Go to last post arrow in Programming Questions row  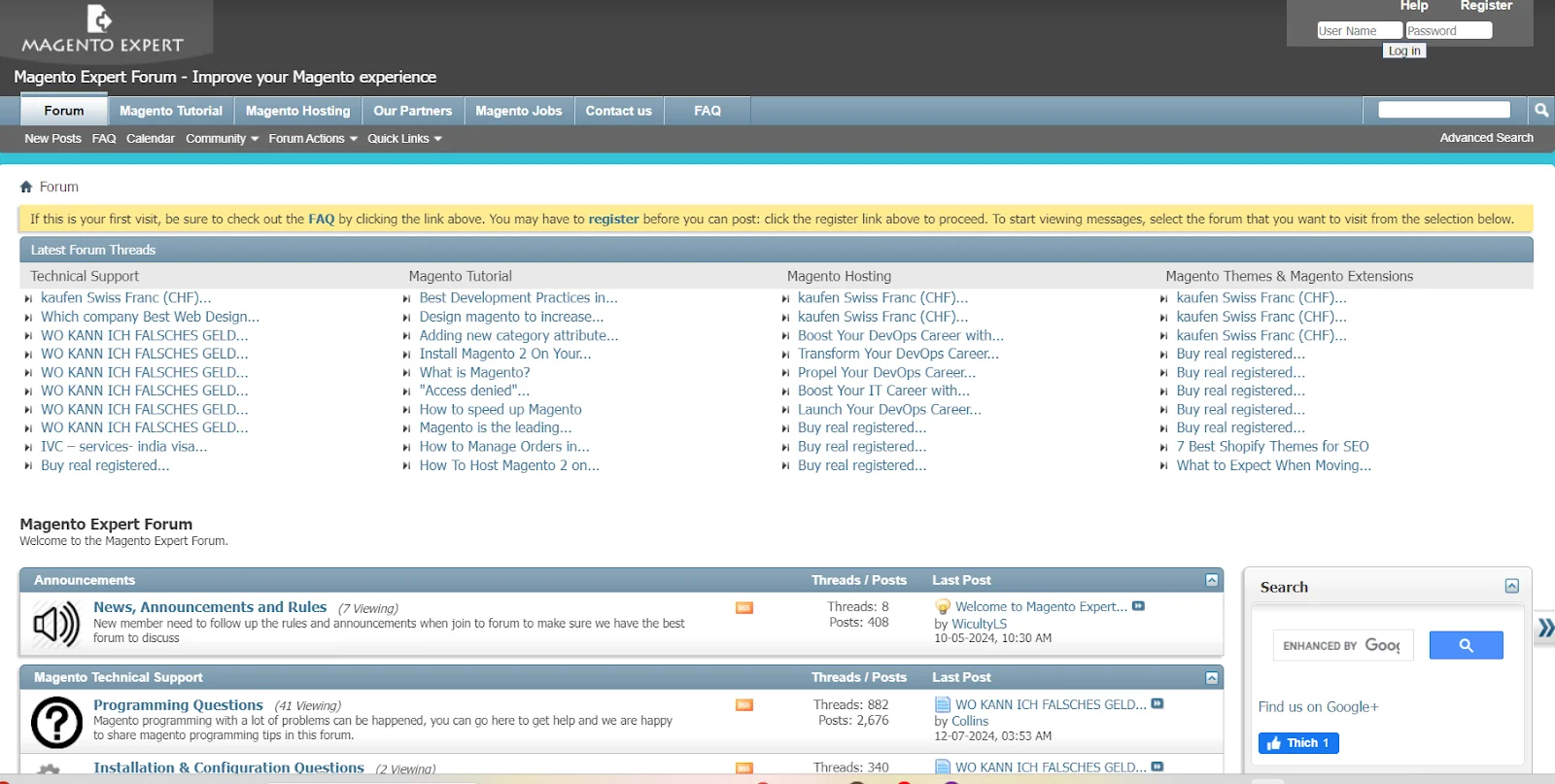1157,703
